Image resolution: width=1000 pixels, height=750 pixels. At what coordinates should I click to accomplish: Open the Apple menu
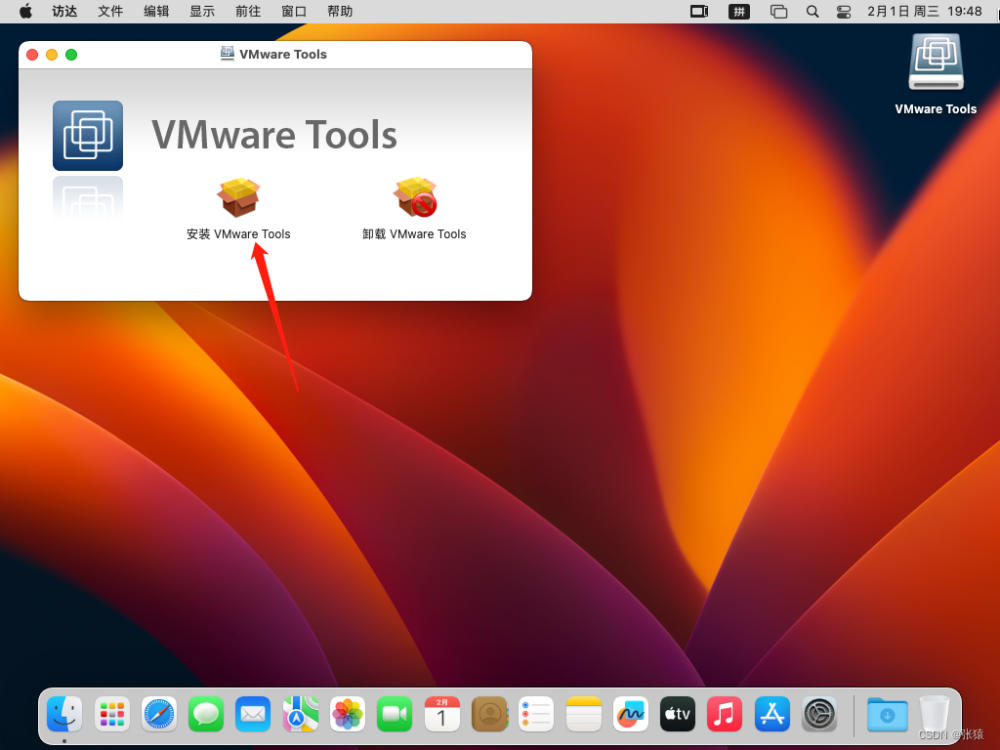coord(26,11)
